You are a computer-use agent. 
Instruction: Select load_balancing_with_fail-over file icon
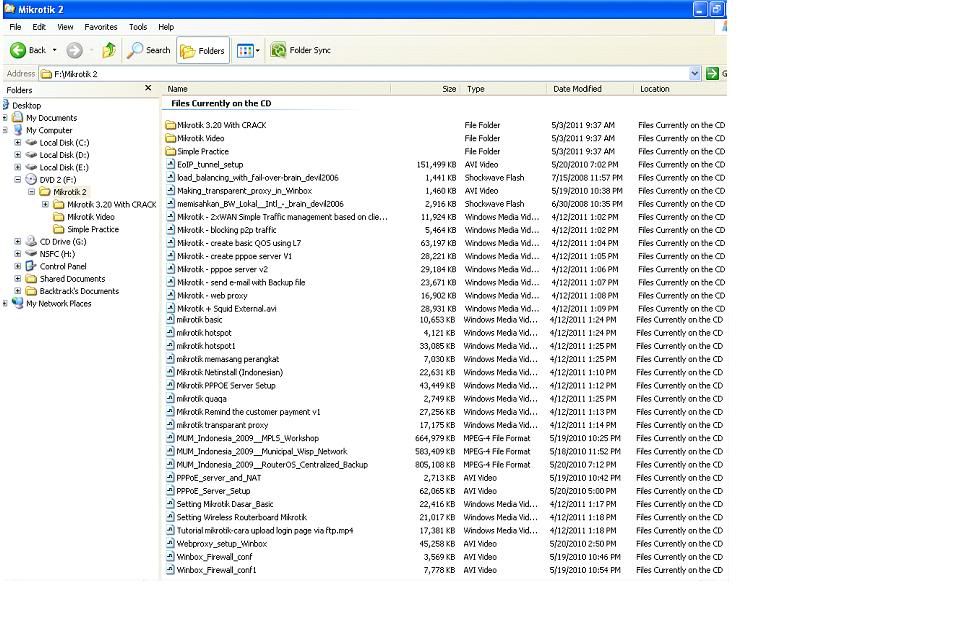(170, 178)
